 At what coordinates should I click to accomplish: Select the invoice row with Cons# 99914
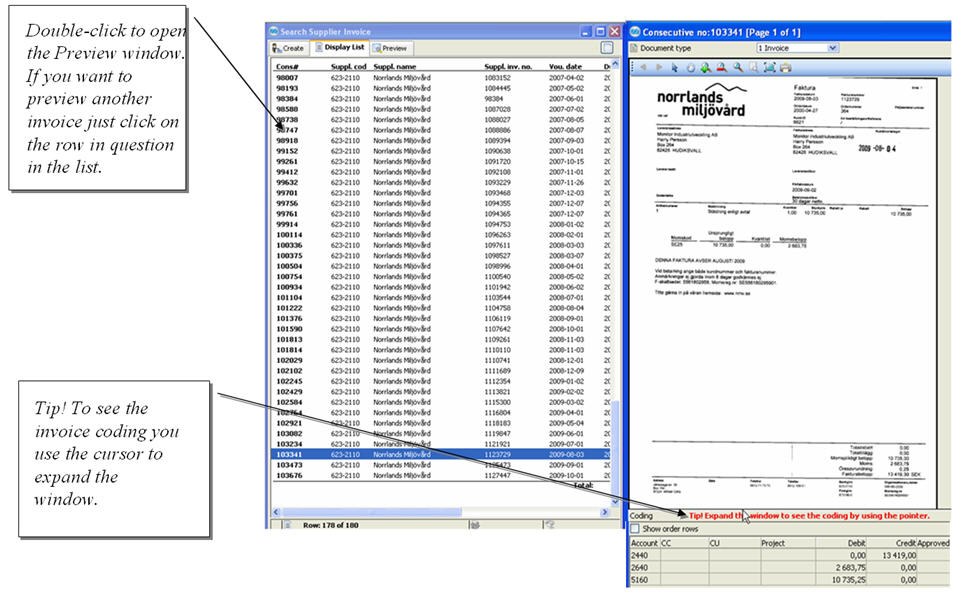pos(441,224)
